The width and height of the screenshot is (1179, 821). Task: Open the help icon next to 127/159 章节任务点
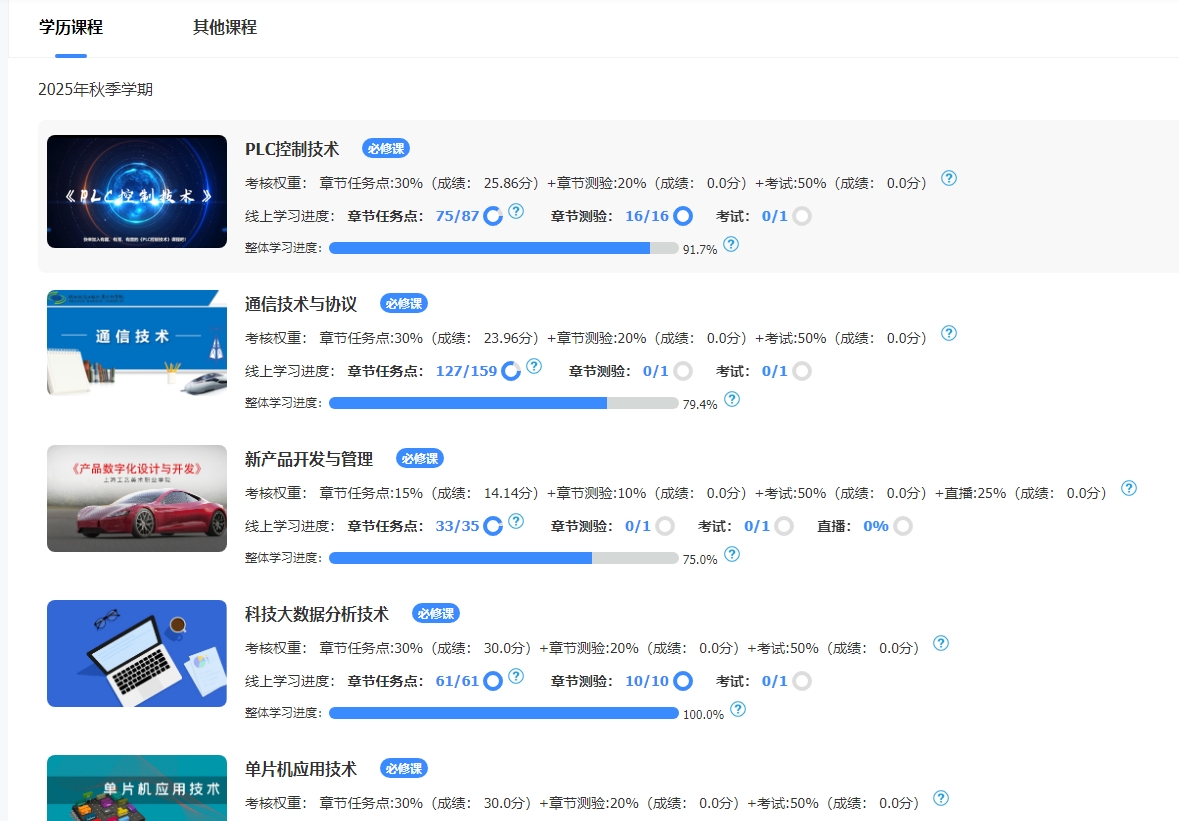tap(534, 366)
